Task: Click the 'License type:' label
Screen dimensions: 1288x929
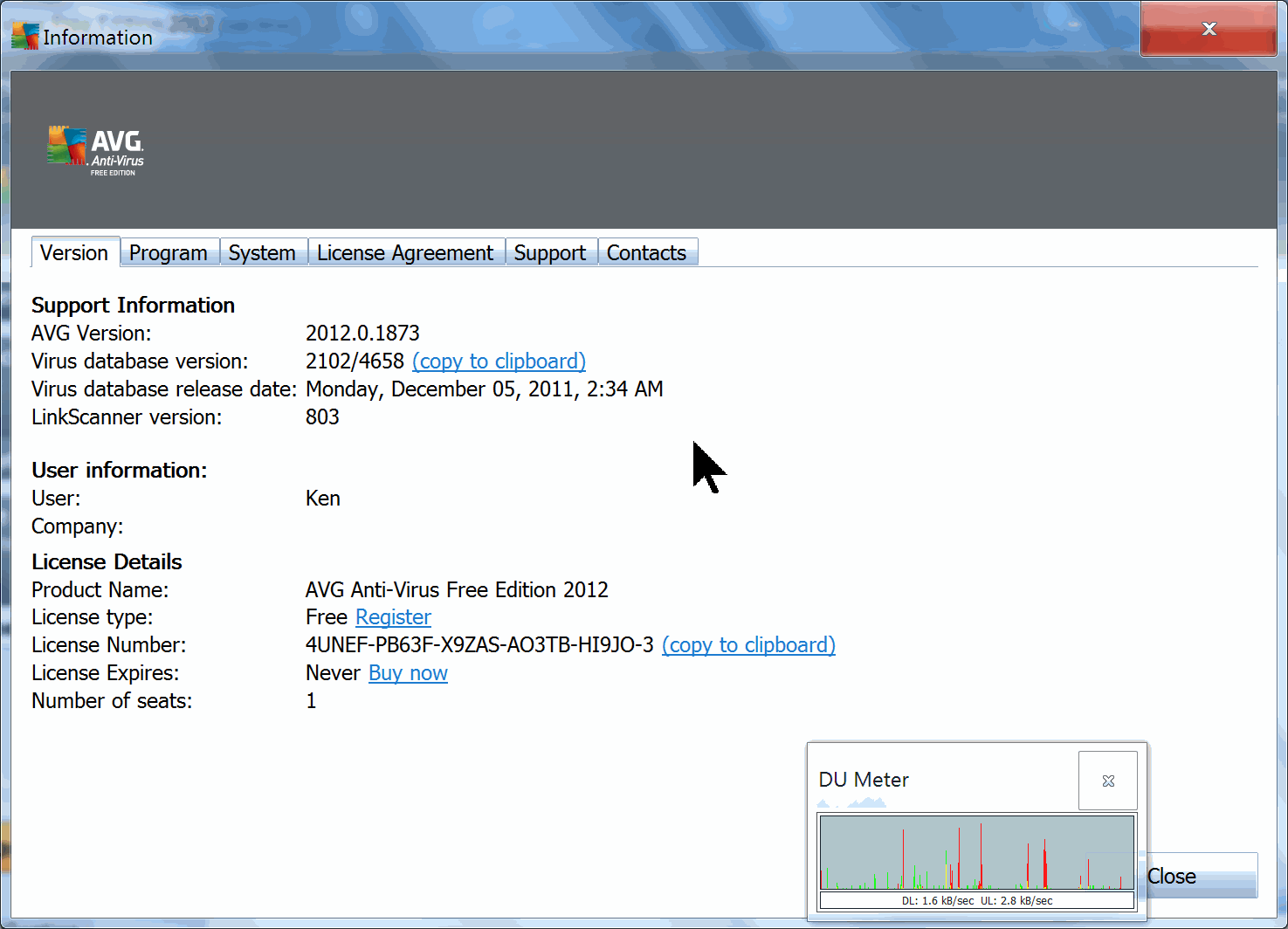Action: pyautogui.click(x=93, y=617)
